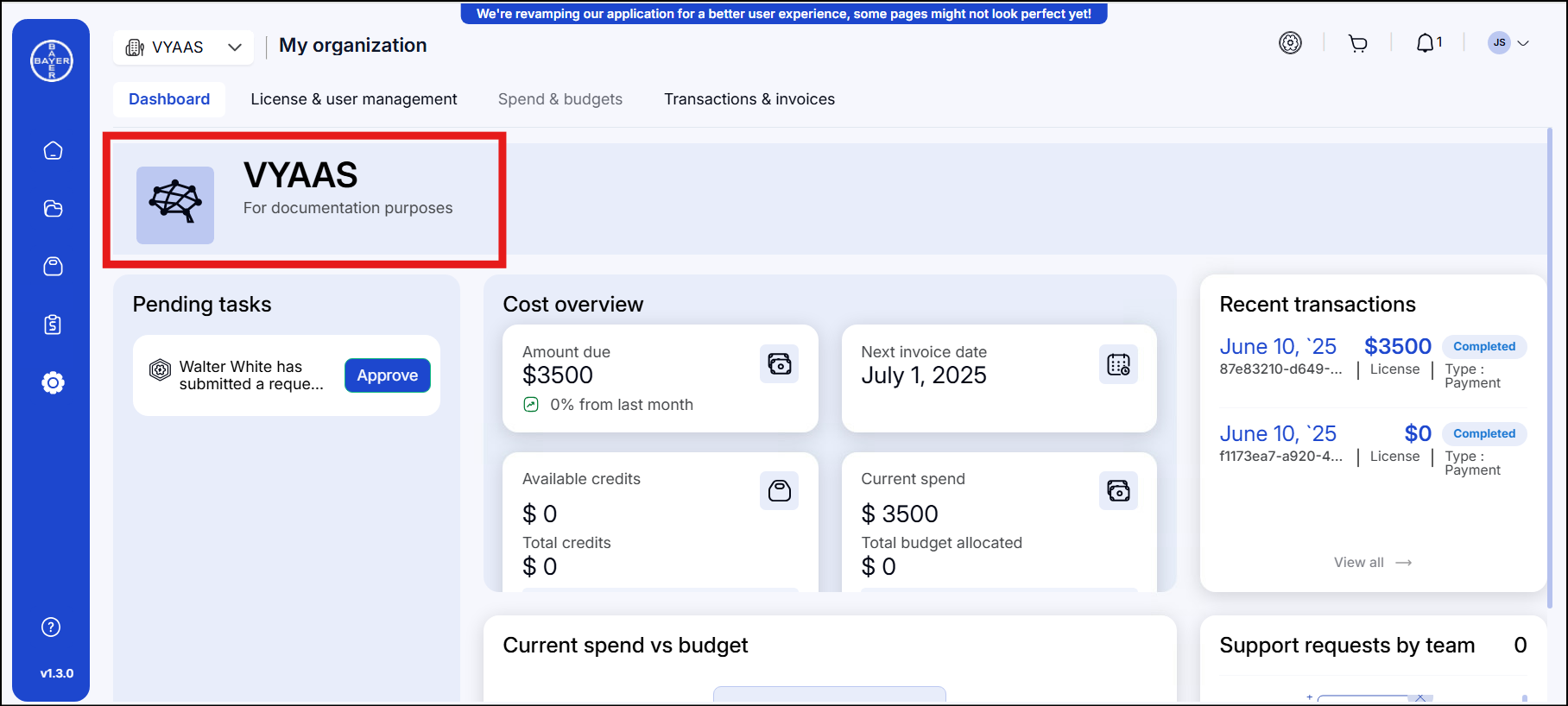The image size is (1568, 706).
Task: Click the Pending tasks heading
Action: (x=202, y=305)
